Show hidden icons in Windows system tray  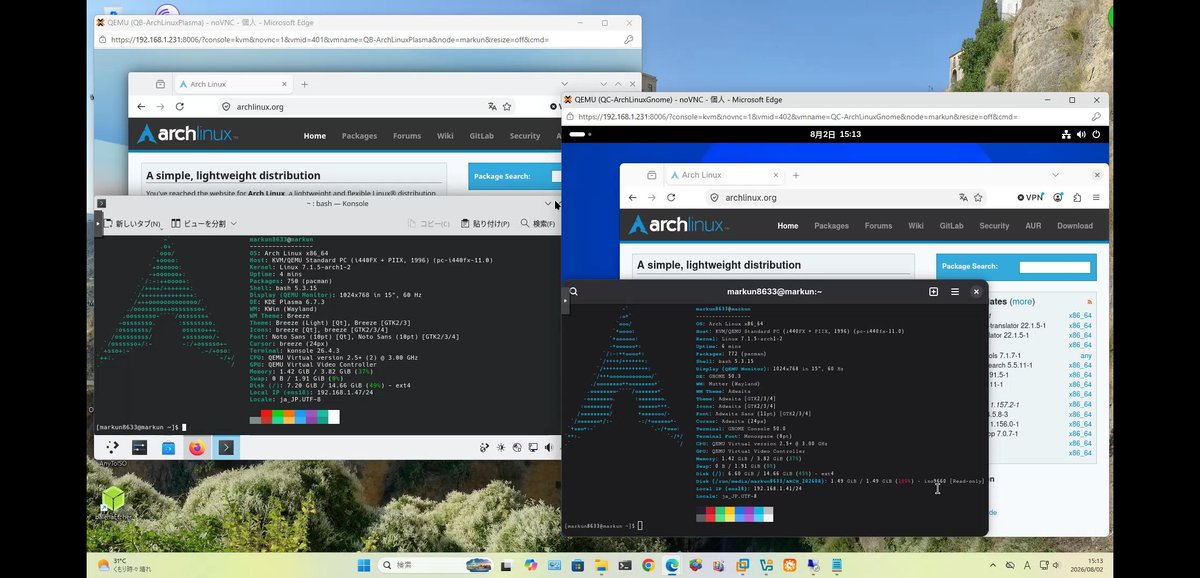tap(995, 566)
